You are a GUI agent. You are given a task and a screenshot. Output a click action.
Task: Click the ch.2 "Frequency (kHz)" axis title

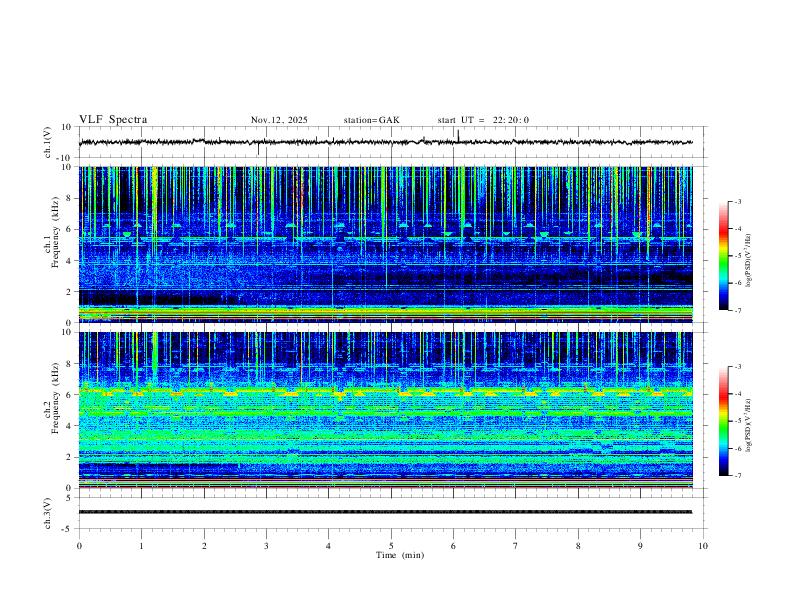55,398
